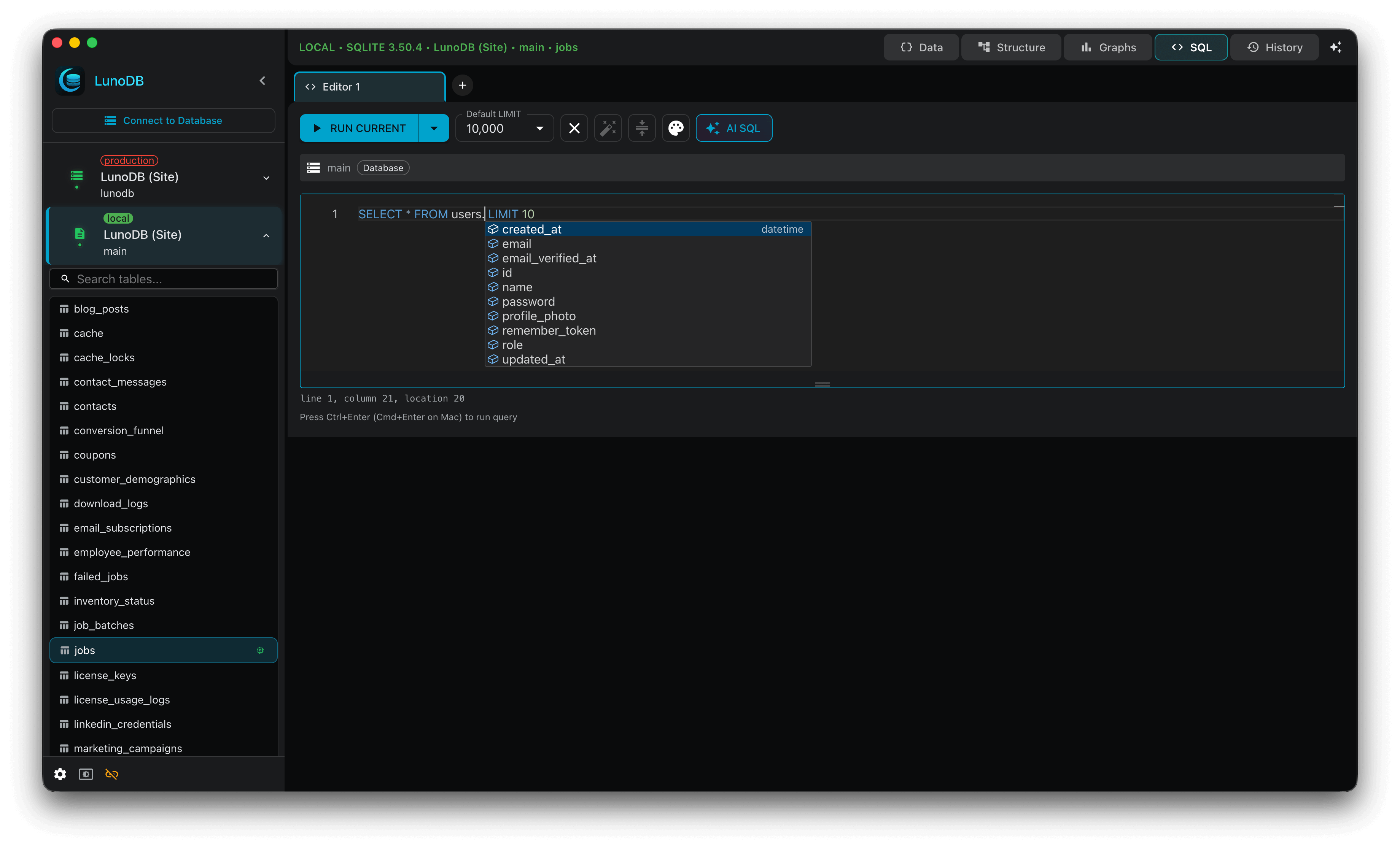The image size is (1400, 848).
Task: Choose updated_at autocomplete suggestion
Action: coord(648,359)
